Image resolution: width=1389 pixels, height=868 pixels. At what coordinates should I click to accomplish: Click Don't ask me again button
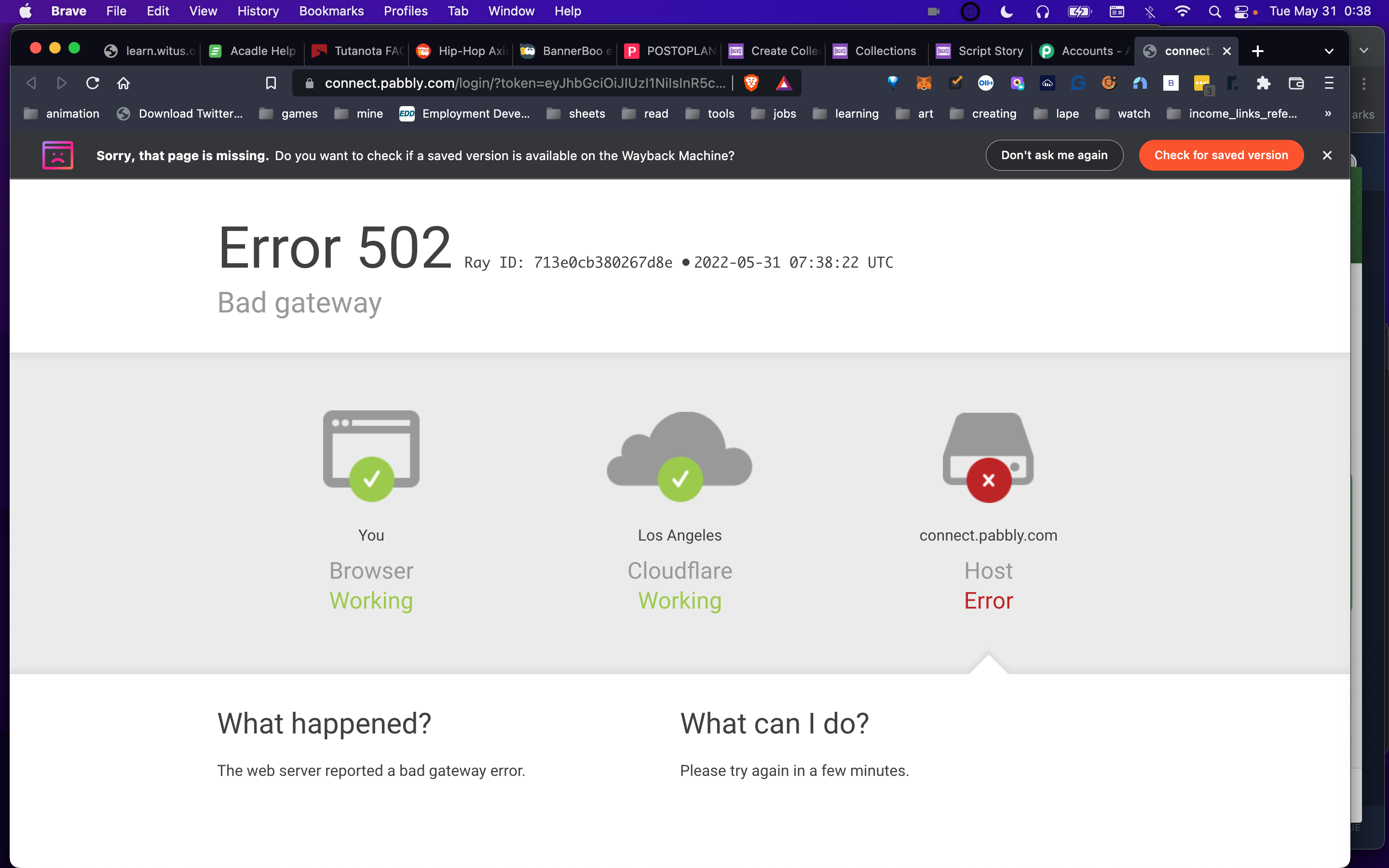[x=1054, y=155]
